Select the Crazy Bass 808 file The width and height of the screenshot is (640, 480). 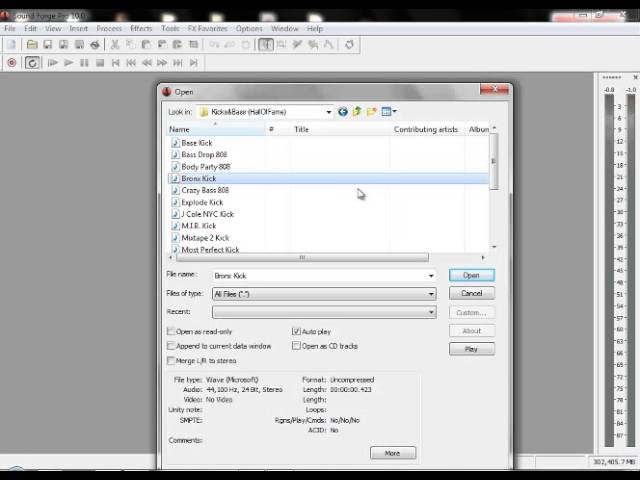(x=204, y=190)
